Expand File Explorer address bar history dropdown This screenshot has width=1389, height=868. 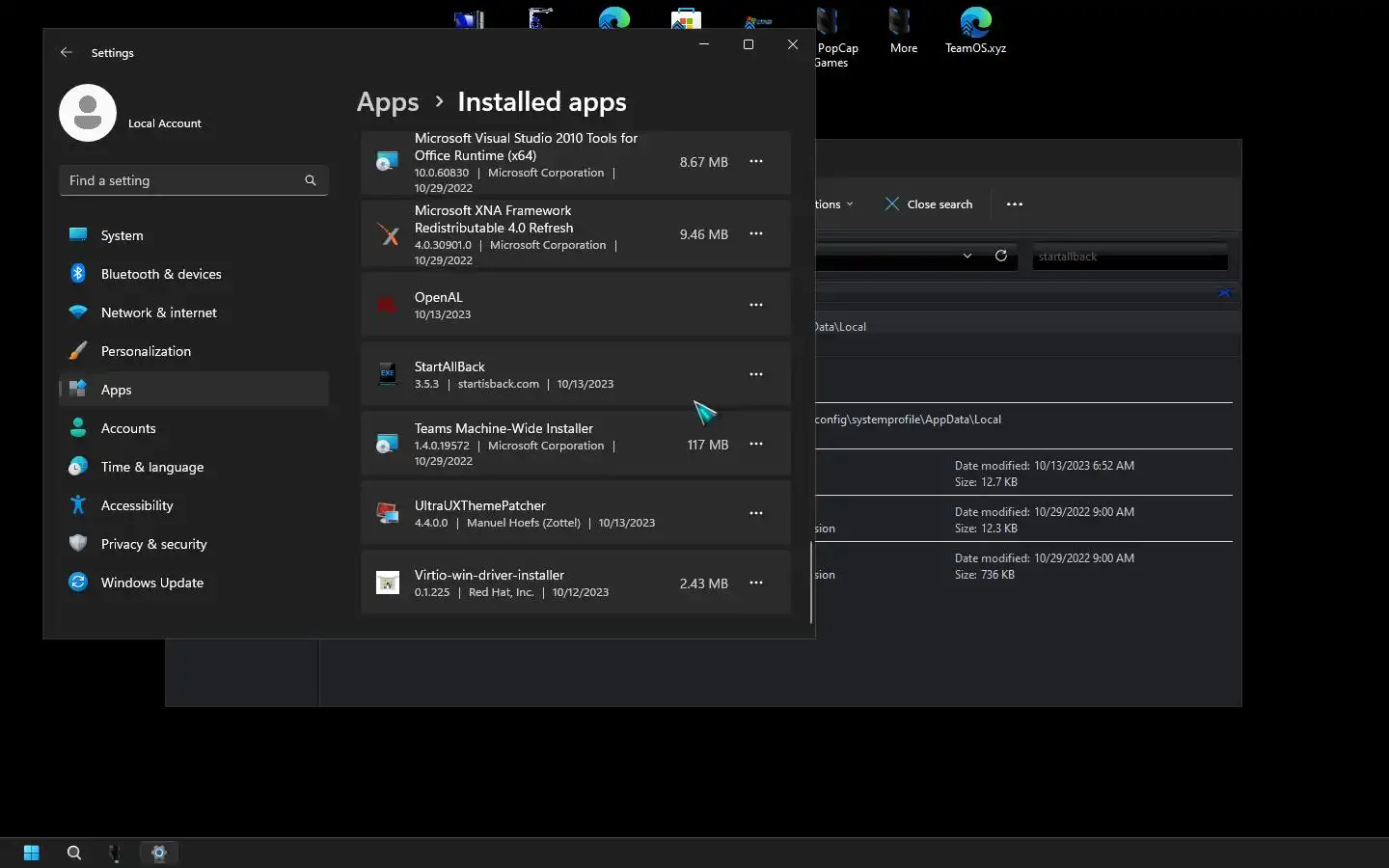tap(967, 256)
